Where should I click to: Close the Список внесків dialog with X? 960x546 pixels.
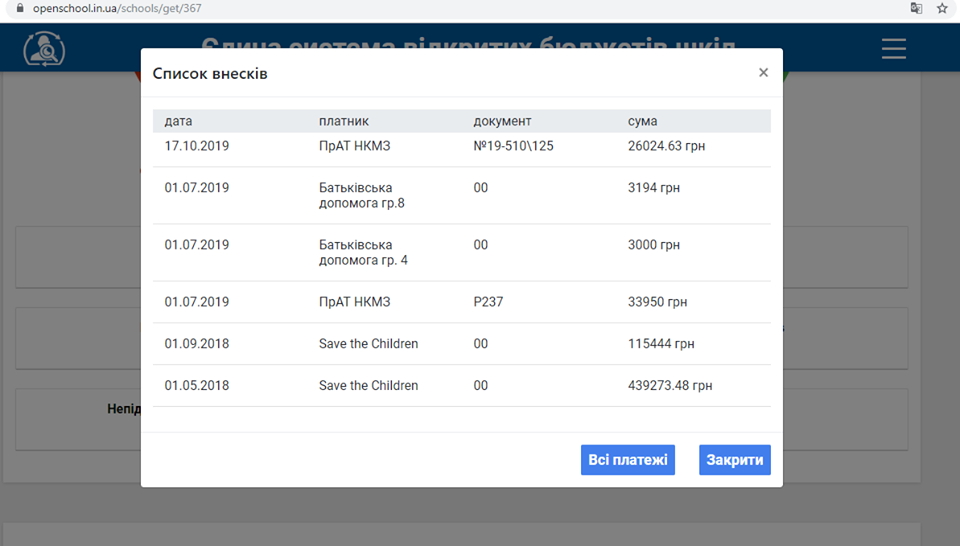(763, 73)
